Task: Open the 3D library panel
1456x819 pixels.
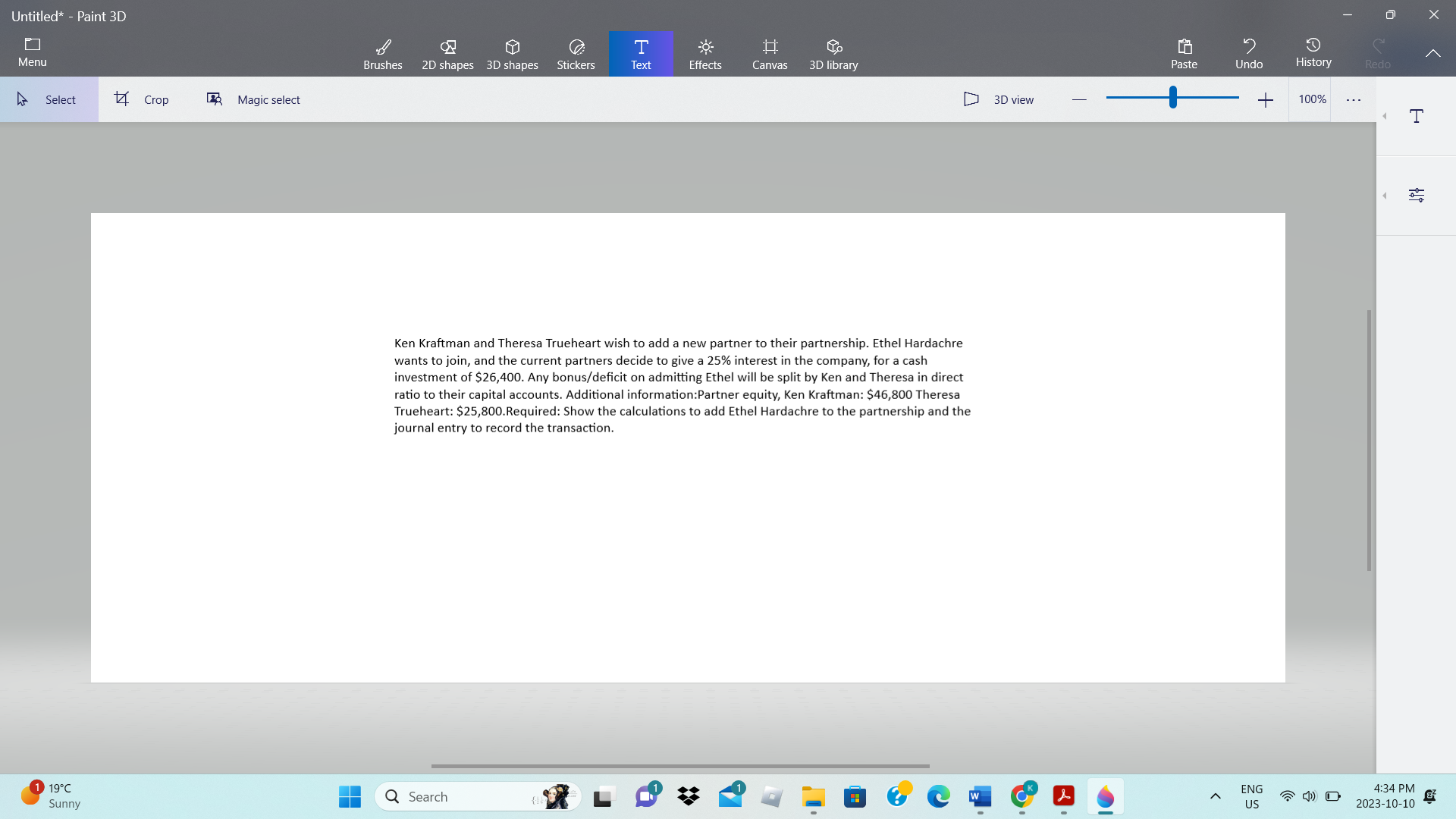Action: pos(834,54)
